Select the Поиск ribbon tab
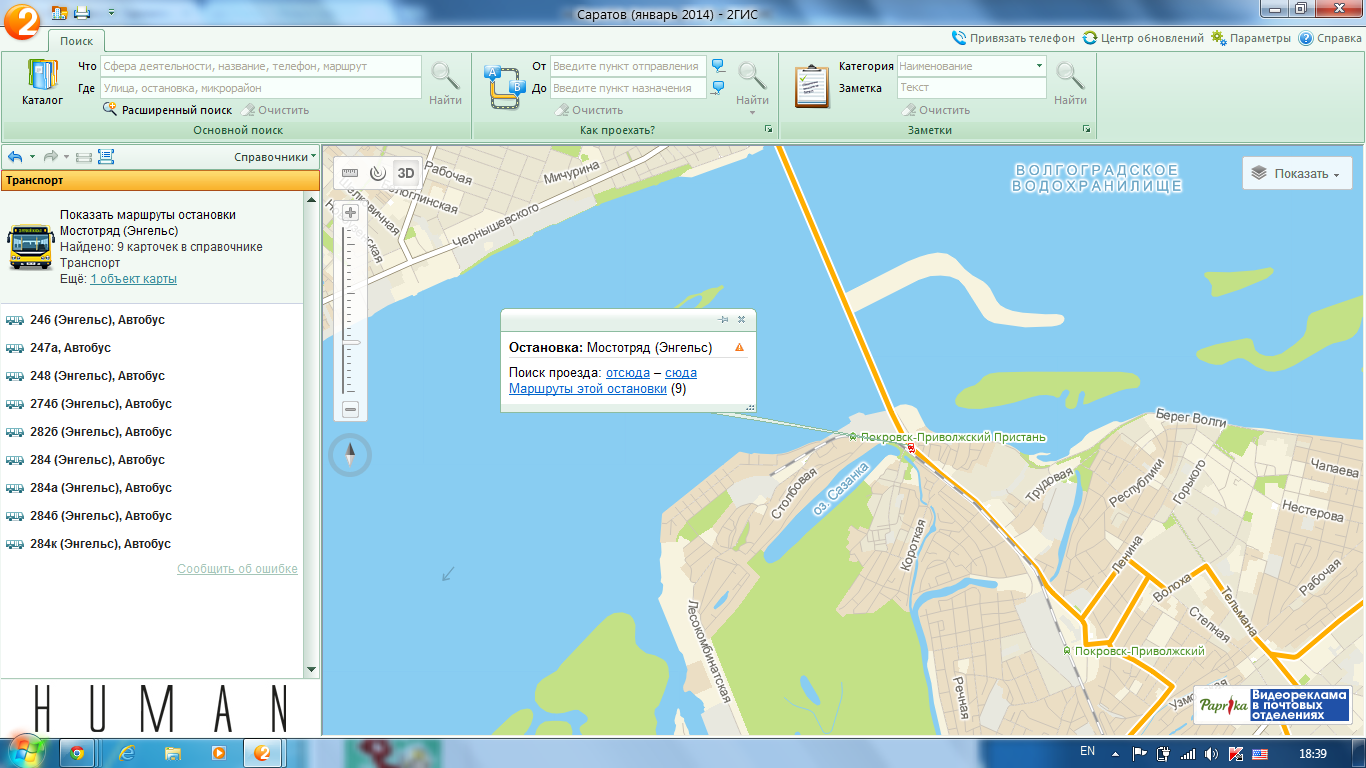Image resolution: width=1366 pixels, height=768 pixels. click(x=76, y=41)
